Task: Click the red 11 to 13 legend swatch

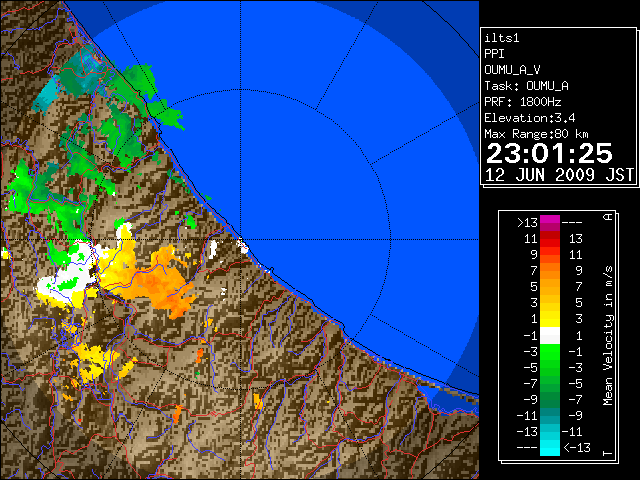Action: pos(550,239)
